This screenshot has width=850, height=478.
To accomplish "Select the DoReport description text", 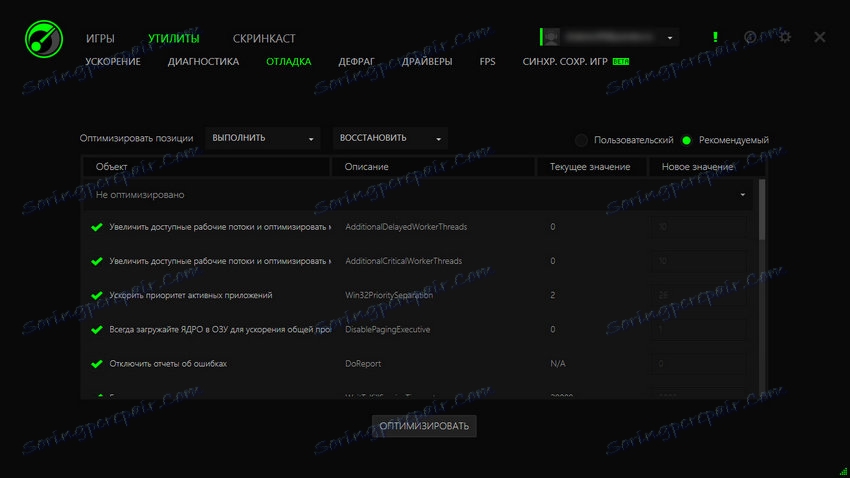I will (x=363, y=364).
